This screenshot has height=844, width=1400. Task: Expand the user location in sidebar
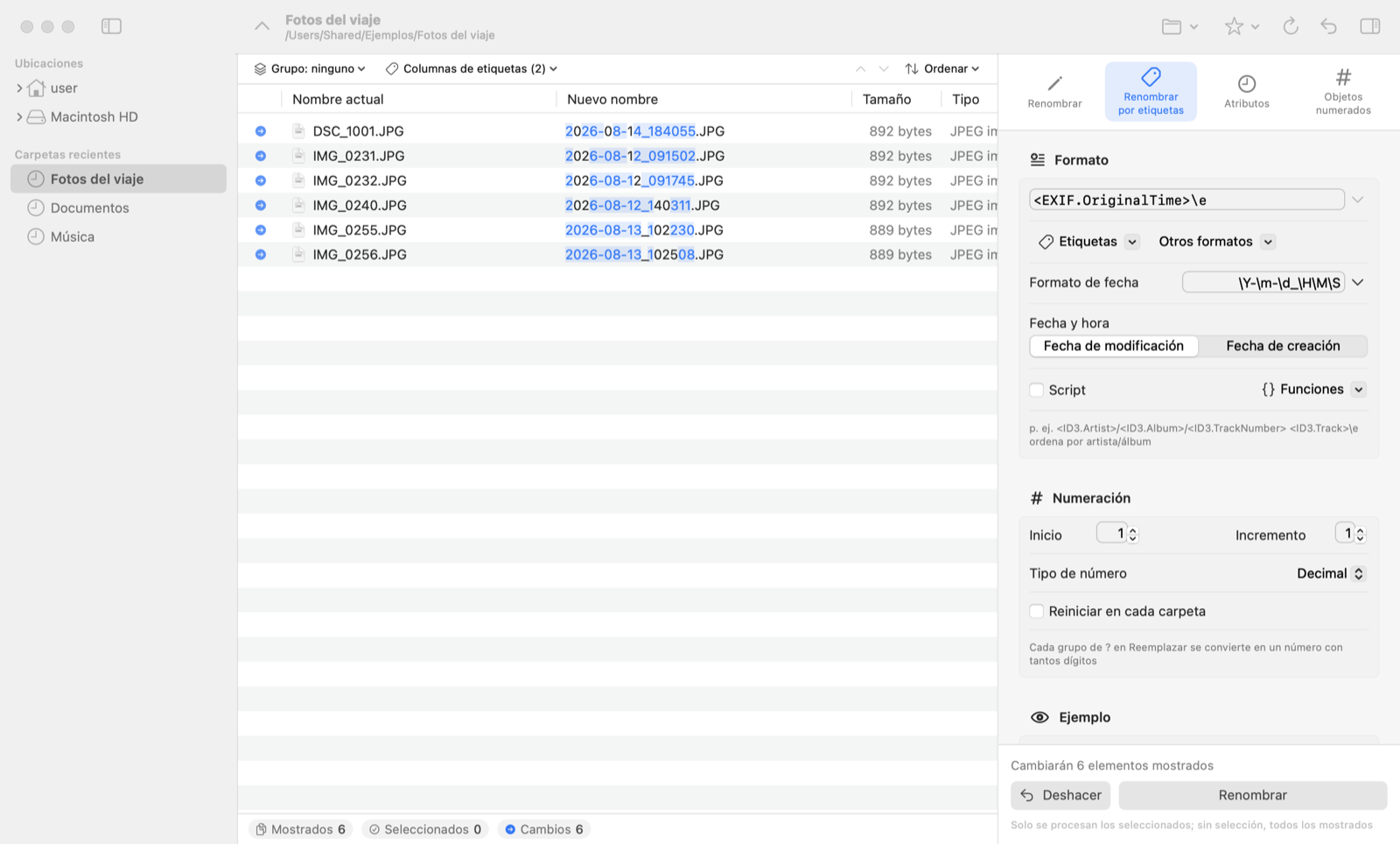[19, 88]
